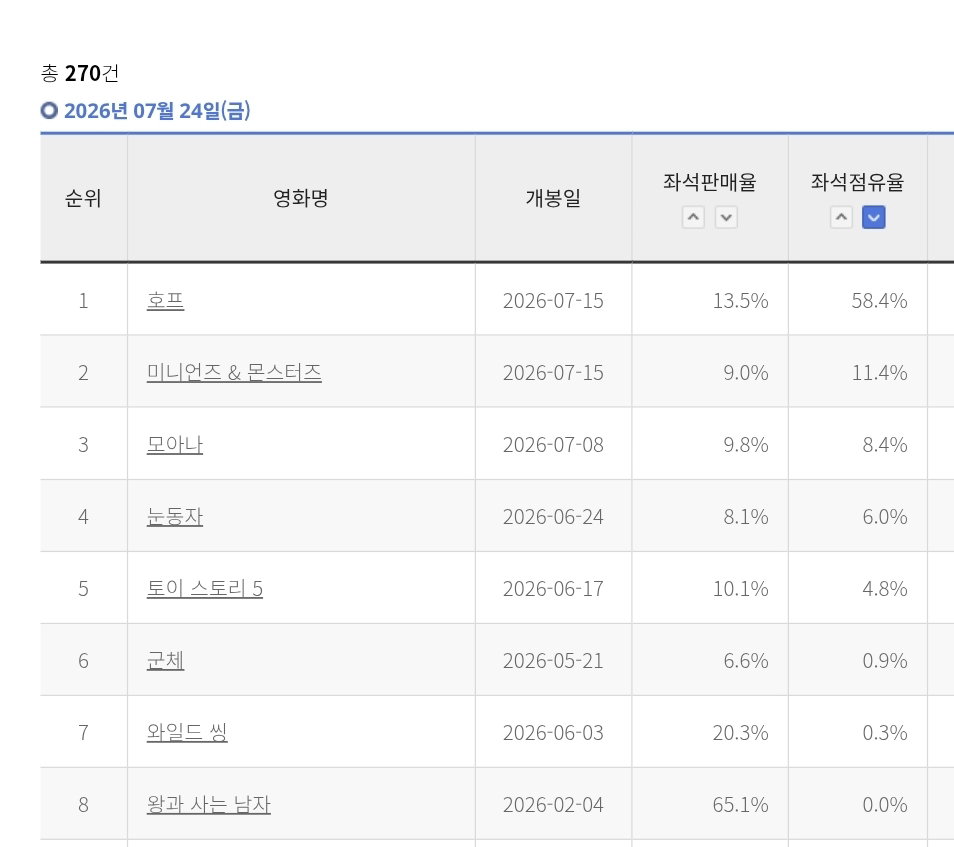Open movie link 눈동자
The width and height of the screenshot is (954, 847).
(174, 517)
